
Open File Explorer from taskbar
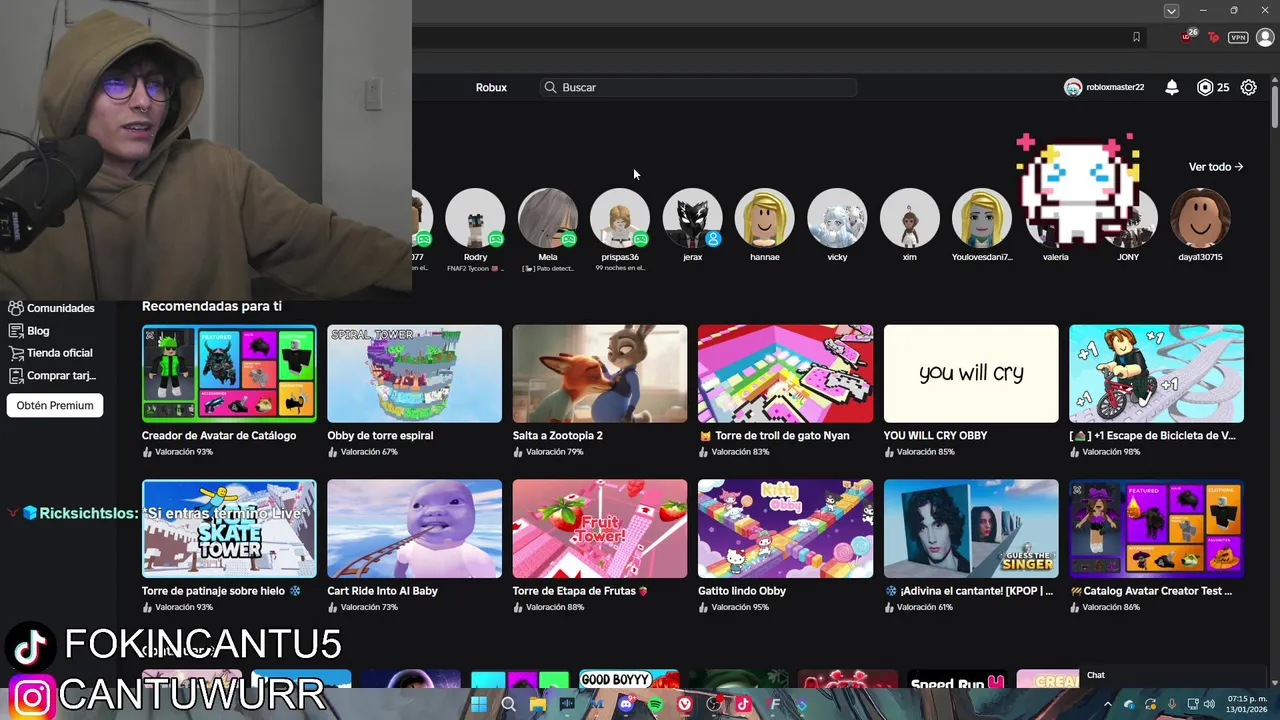click(x=538, y=705)
